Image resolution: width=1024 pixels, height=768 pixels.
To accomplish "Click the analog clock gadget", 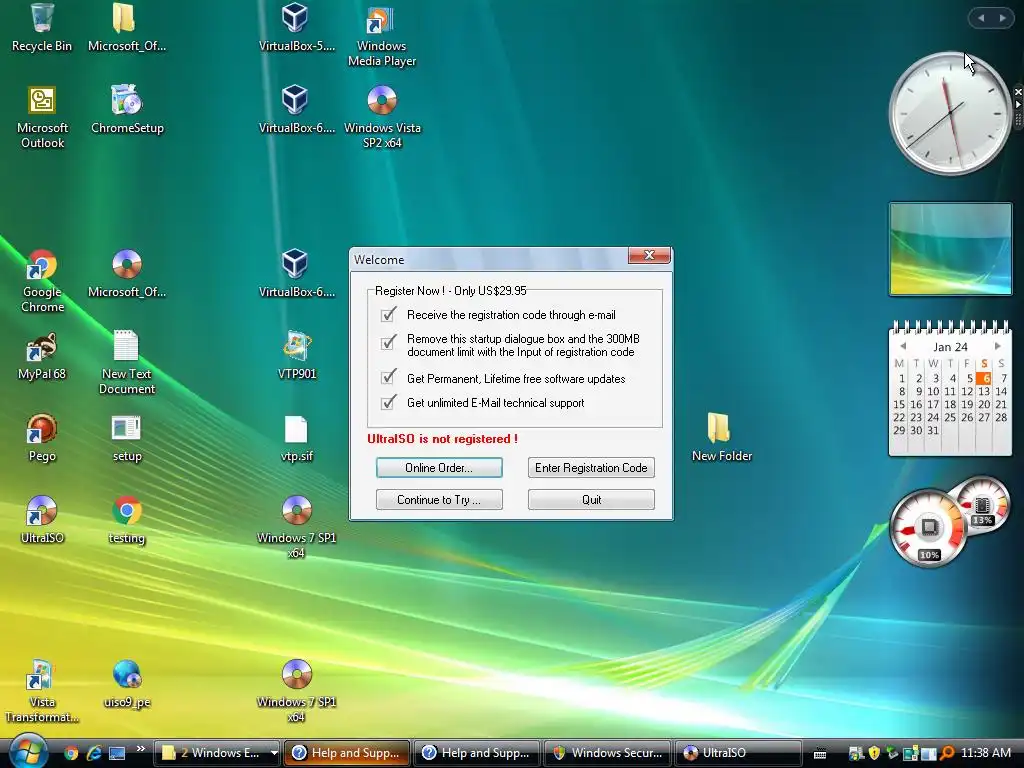I will (950, 113).
